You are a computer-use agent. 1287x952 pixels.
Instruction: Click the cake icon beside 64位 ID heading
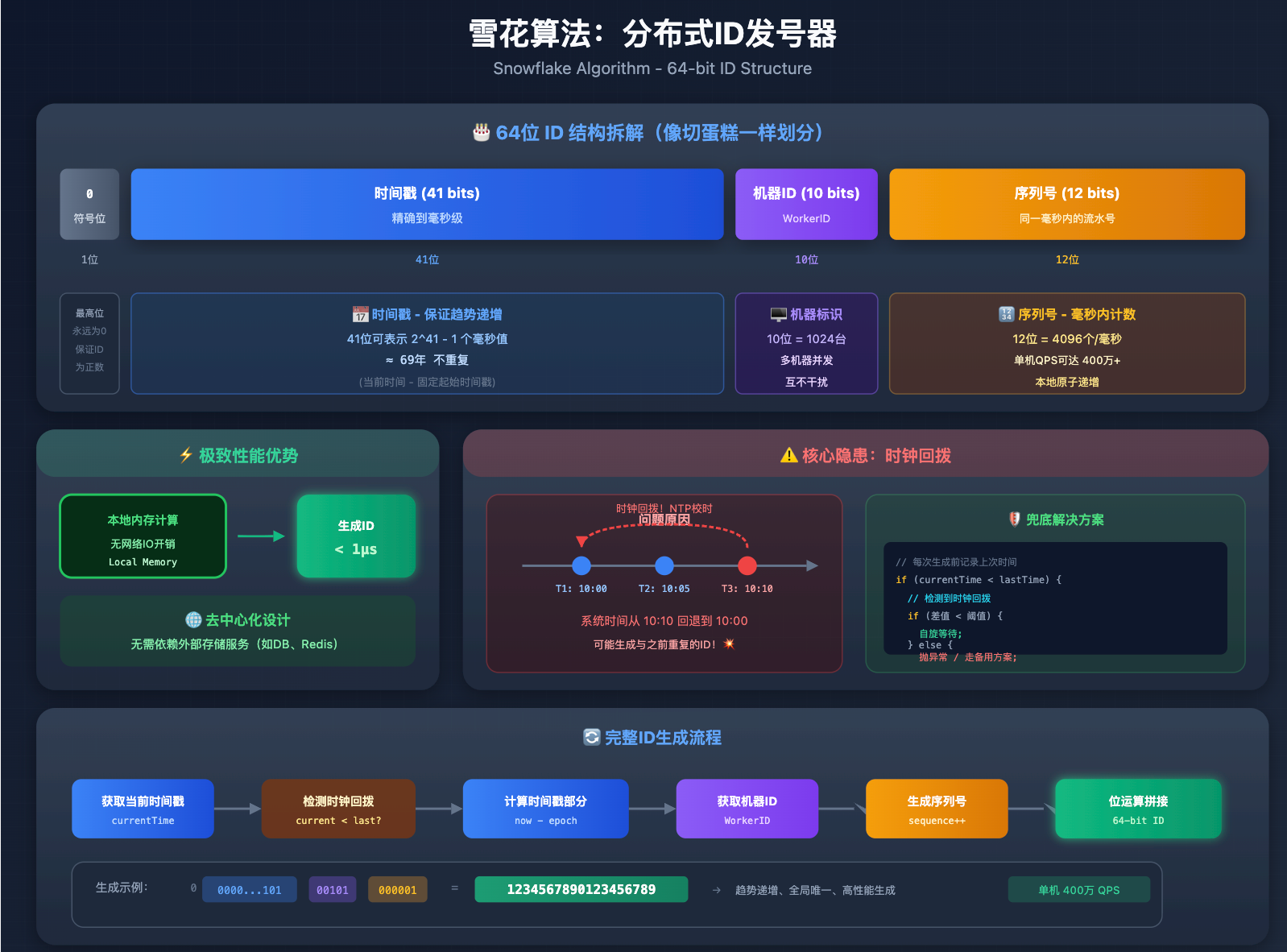pos(481,133)
